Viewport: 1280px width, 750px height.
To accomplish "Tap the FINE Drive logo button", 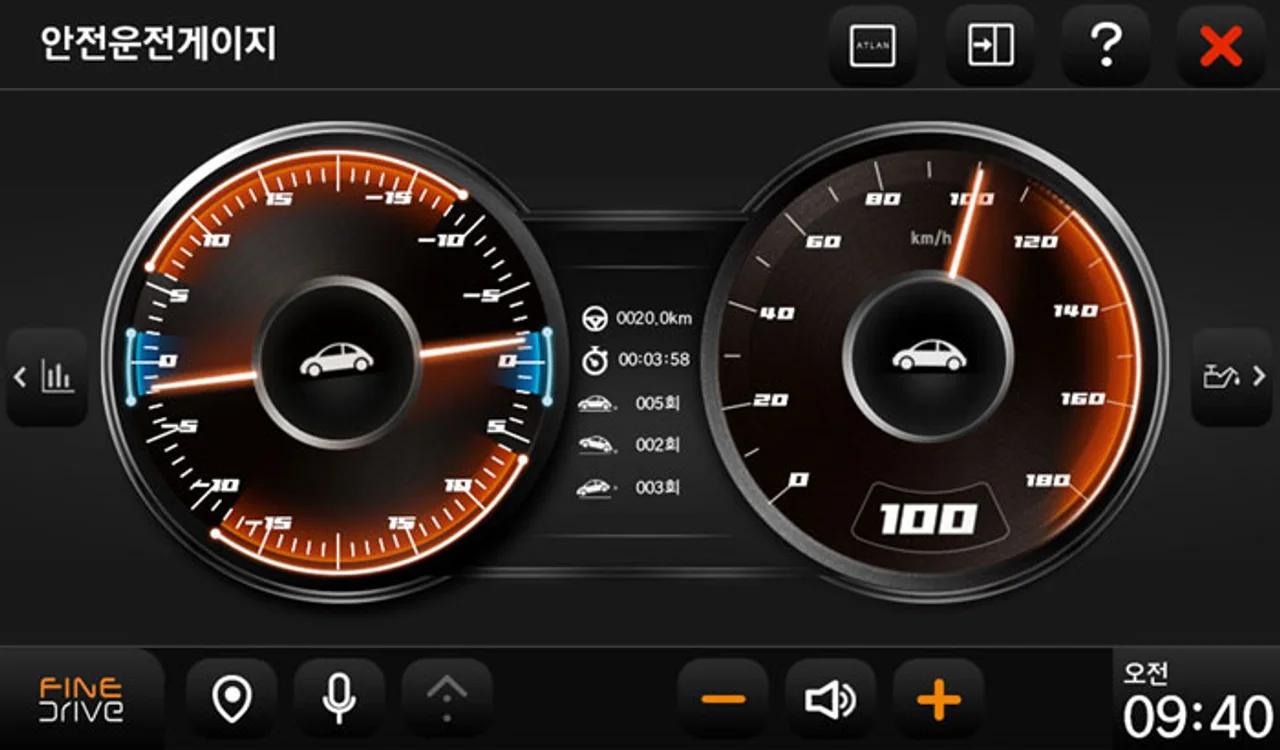I will point(82,699).
